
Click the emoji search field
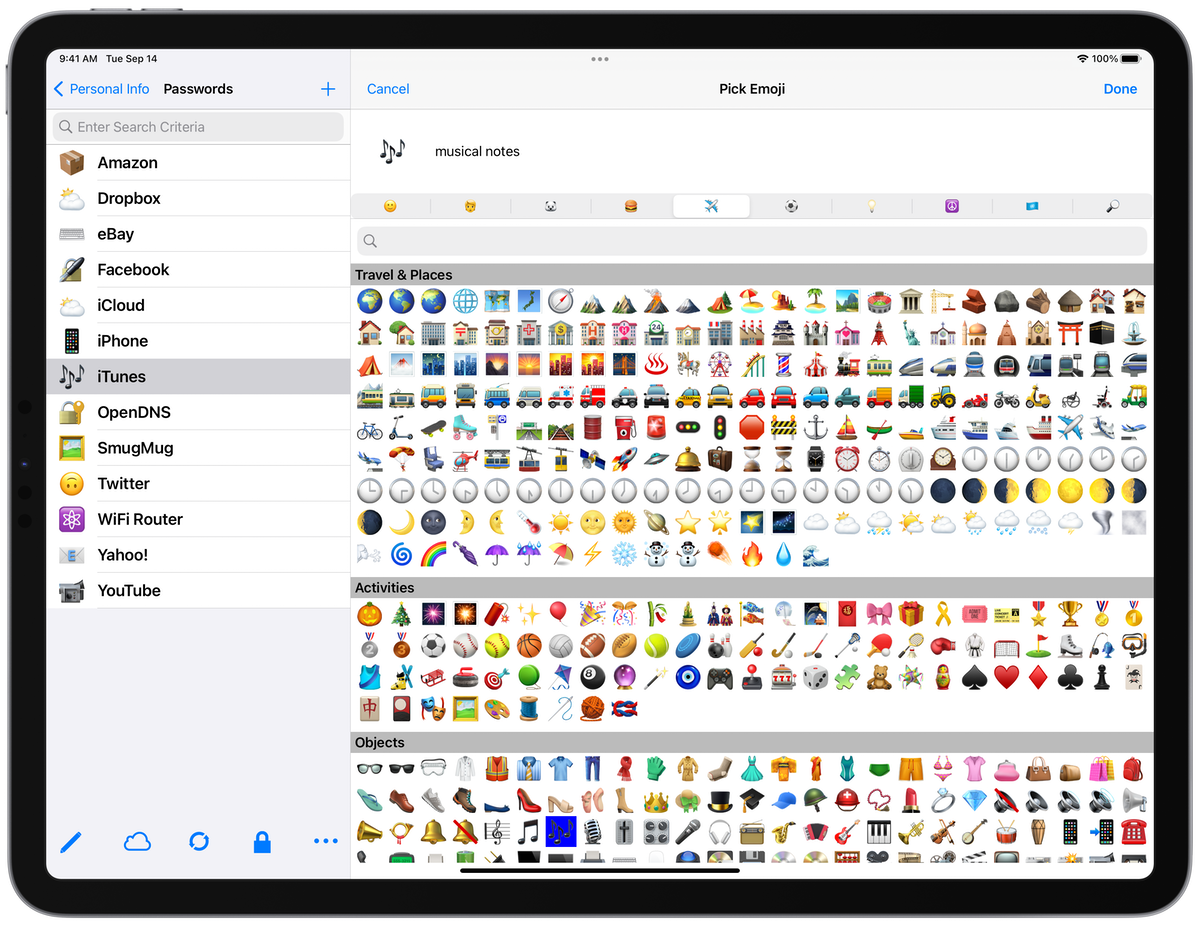pyautogui.click(x=752, y=241)
